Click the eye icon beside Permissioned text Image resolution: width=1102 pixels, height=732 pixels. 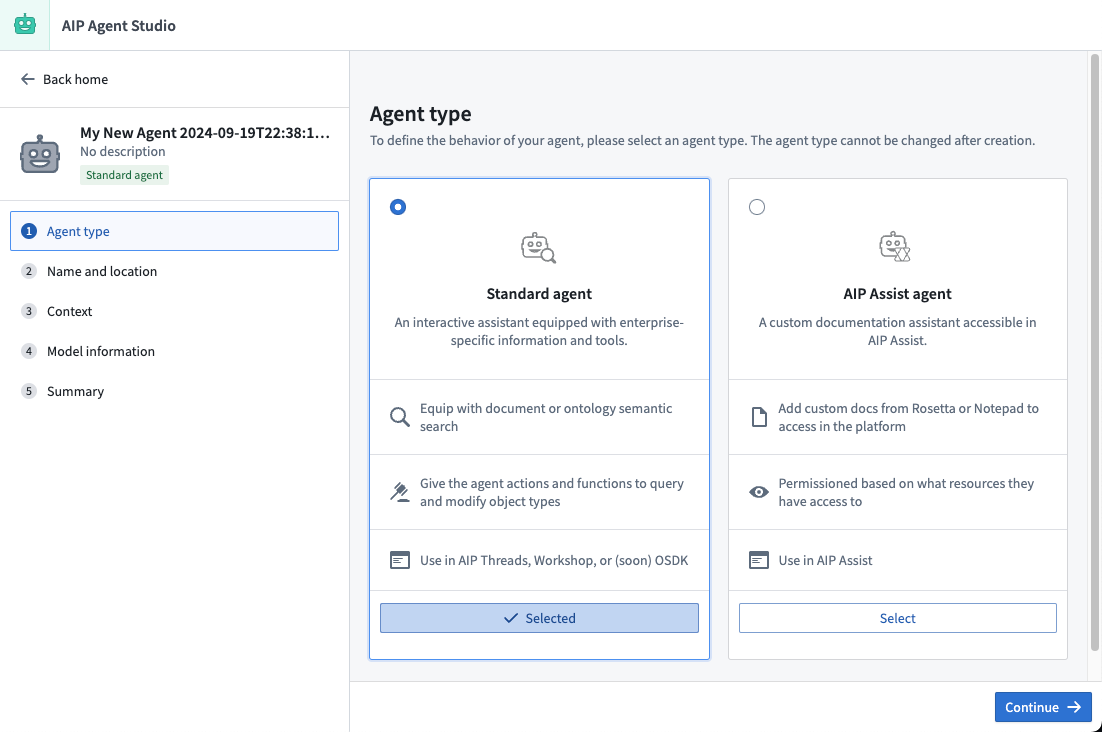click(x=759, y=492)
